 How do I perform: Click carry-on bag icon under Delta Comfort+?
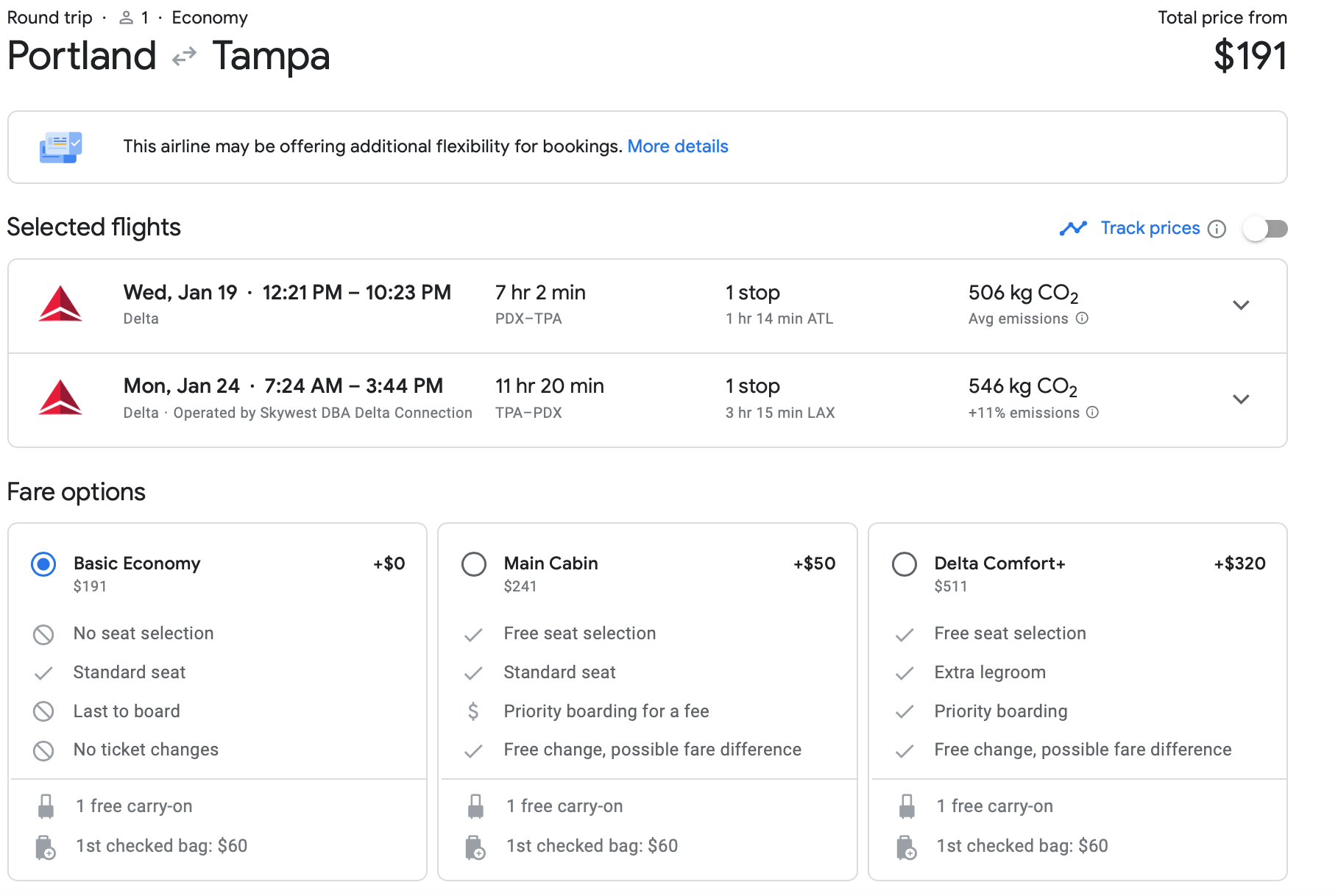pyautogui.click(x=907, y=807)
